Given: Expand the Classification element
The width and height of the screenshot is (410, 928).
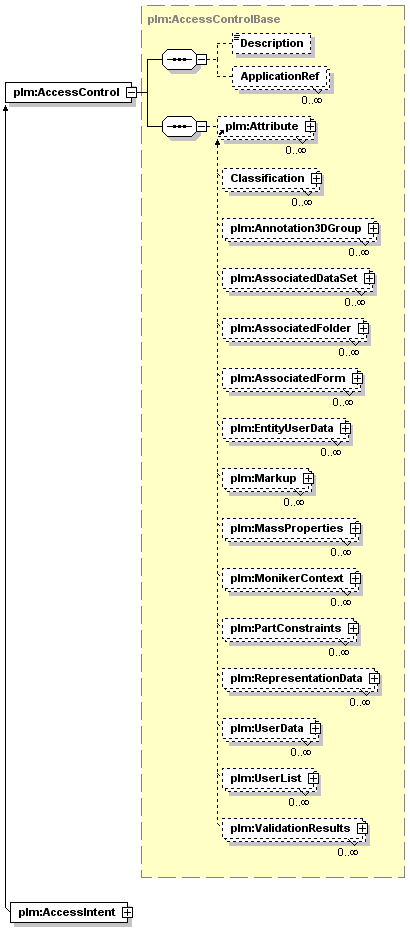Looking at the screenshot, I should pos(316,178).
